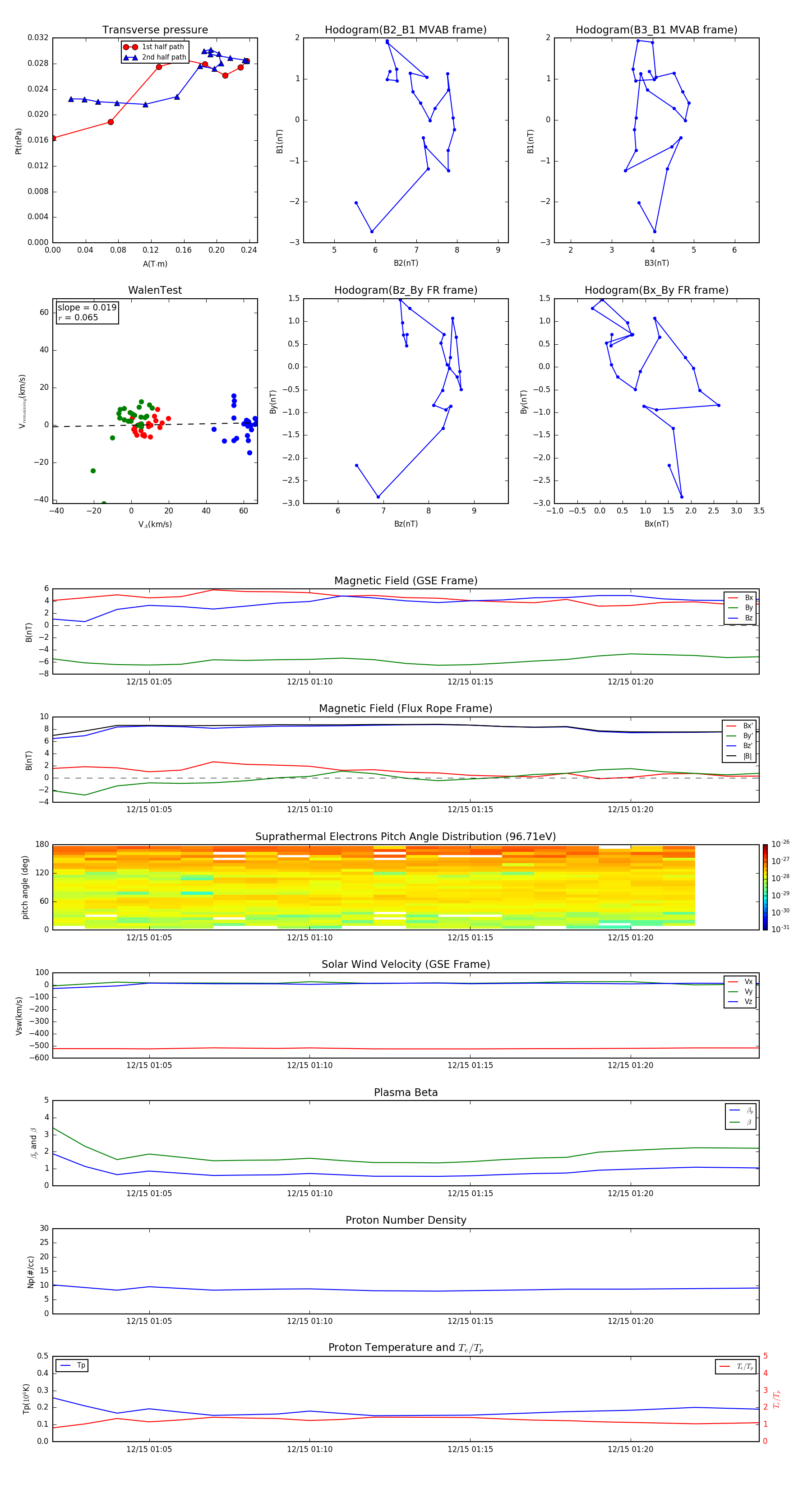Click the "Np(#/cc)" y-axis label

coord(31,1271)
